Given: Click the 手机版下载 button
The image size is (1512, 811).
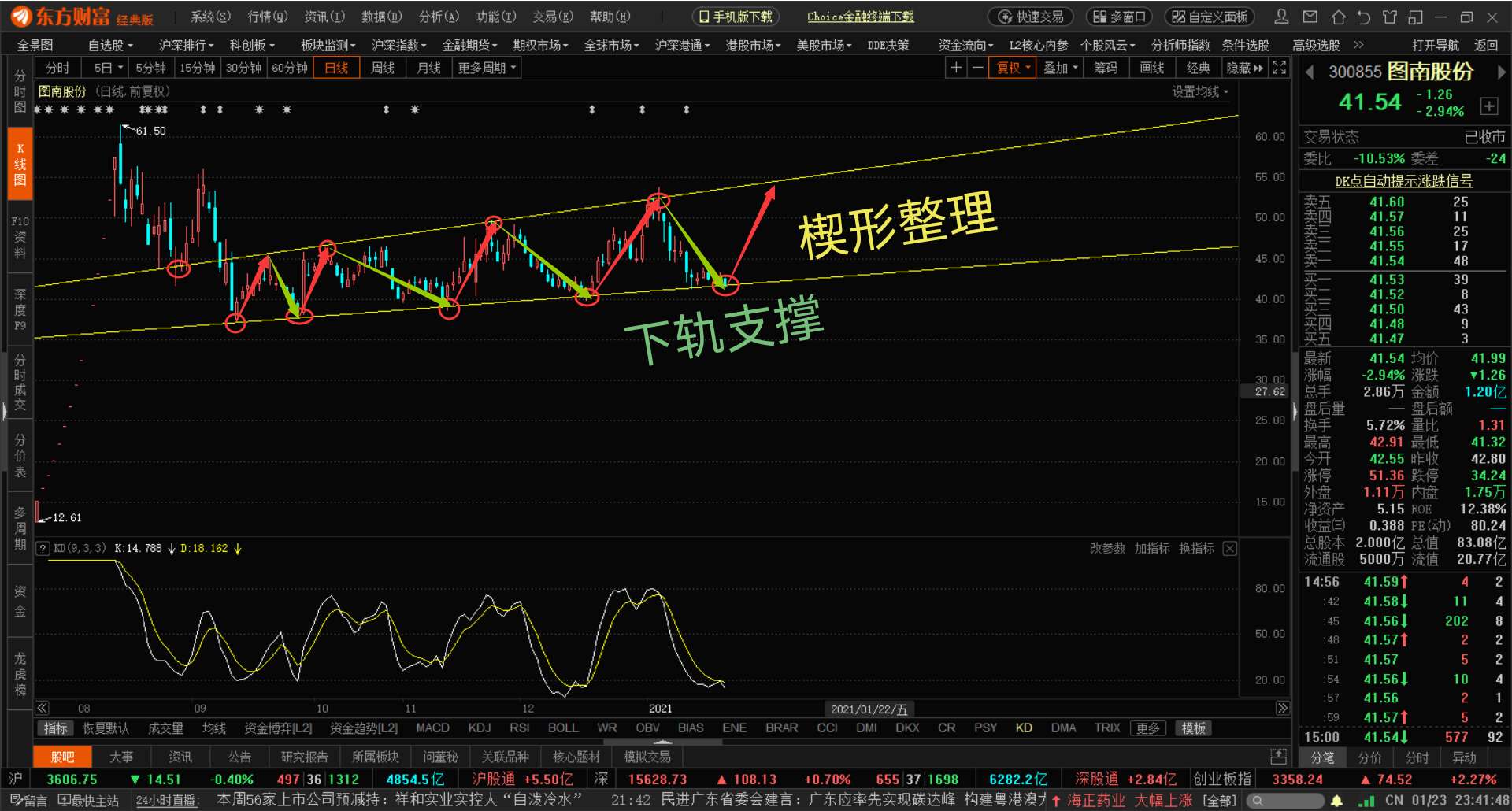Looking at the screenshot, I should (x=736, y=17).
